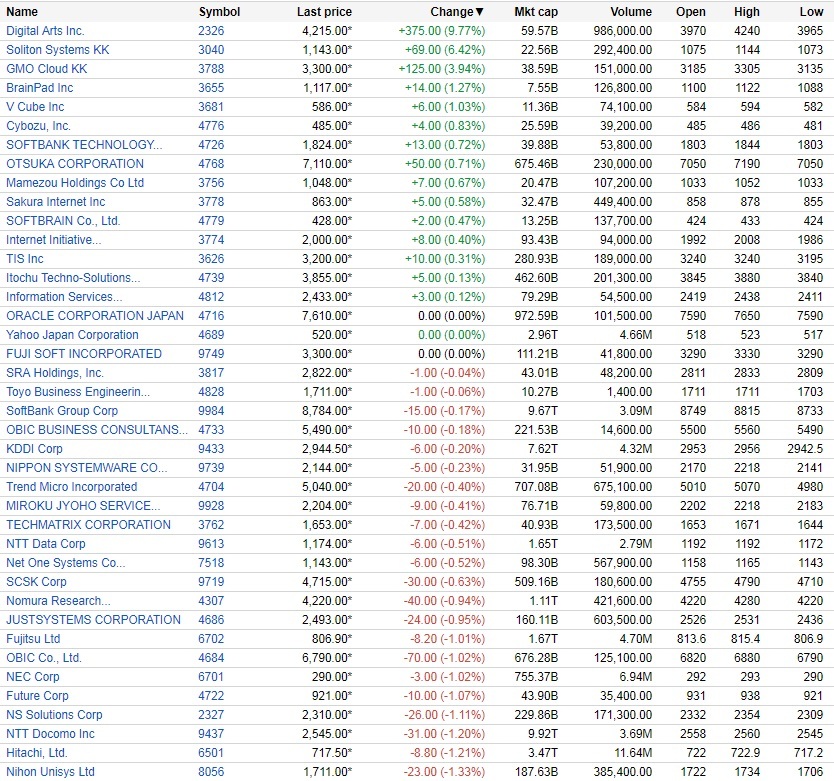Open Information Services link

pyautogui.click(x=64, y=297)
